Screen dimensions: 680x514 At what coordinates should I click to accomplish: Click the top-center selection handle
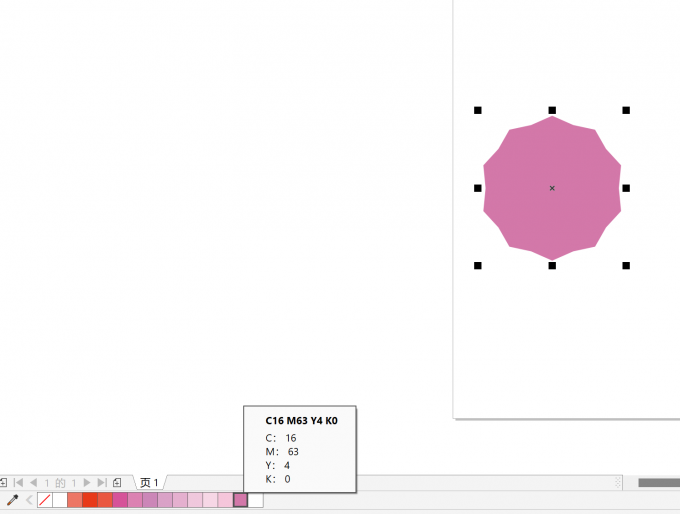(x=552, y=111)
